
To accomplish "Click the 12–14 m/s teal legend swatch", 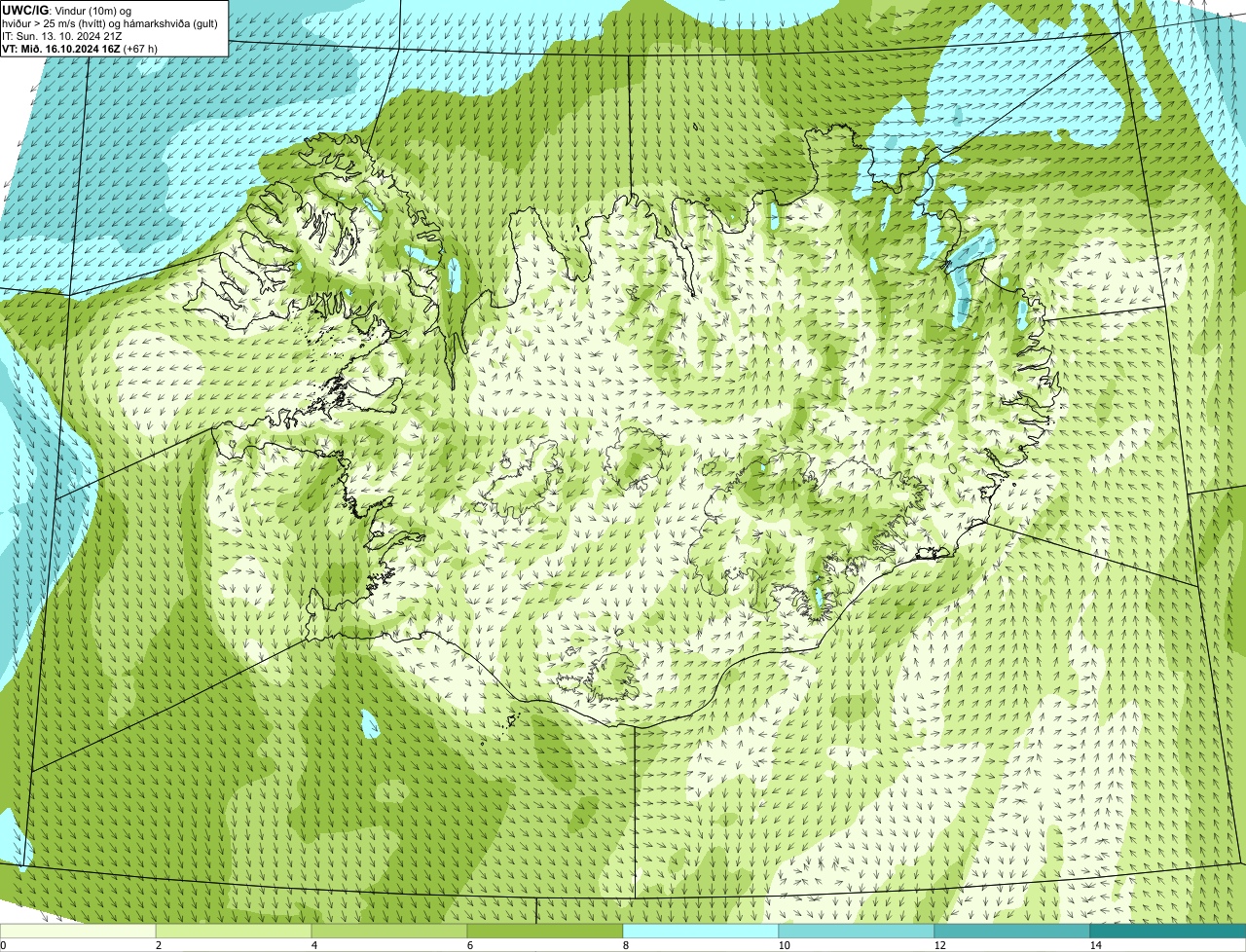I will (1012, 932).
